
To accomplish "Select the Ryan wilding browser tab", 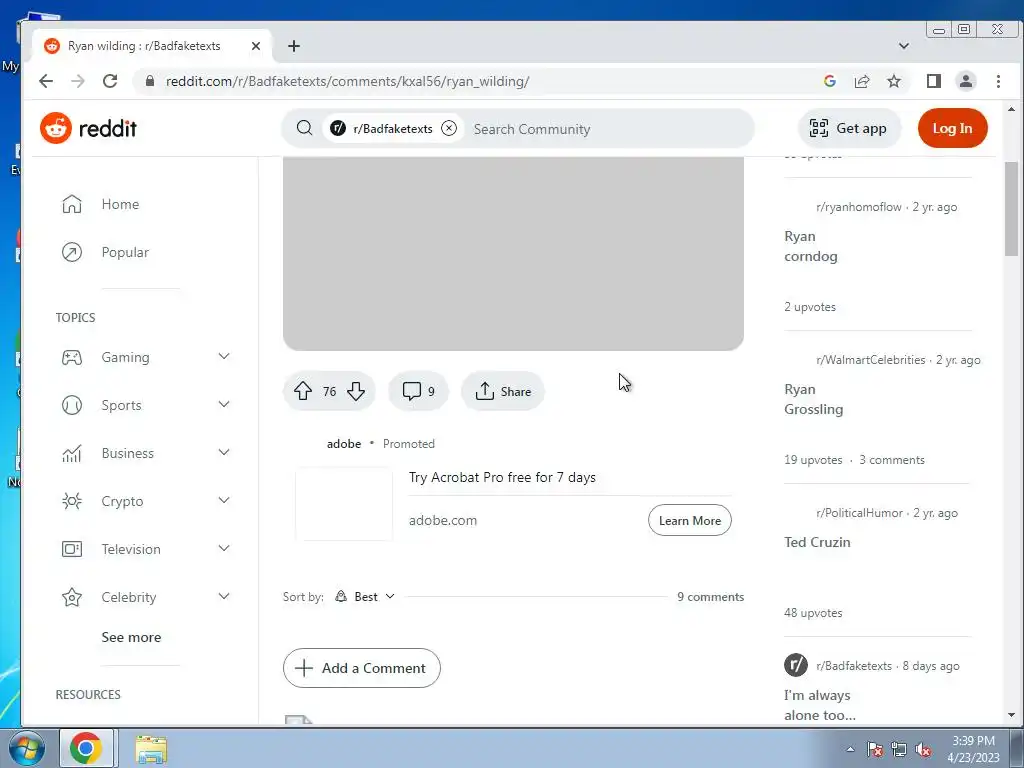I will [x=152, y=46].
